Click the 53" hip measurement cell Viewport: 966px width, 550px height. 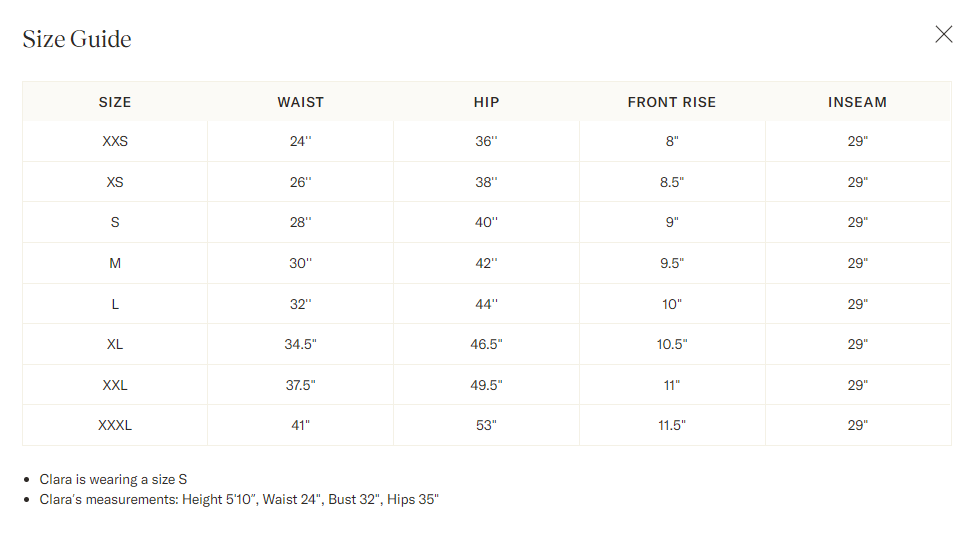[486, 426]
